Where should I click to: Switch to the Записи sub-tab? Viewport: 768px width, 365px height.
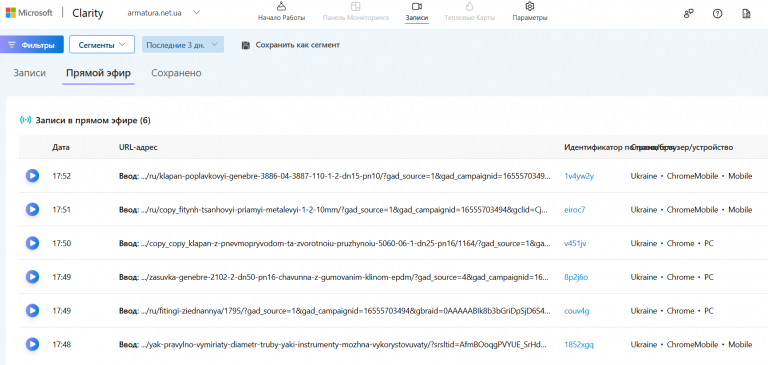[29, 73]
